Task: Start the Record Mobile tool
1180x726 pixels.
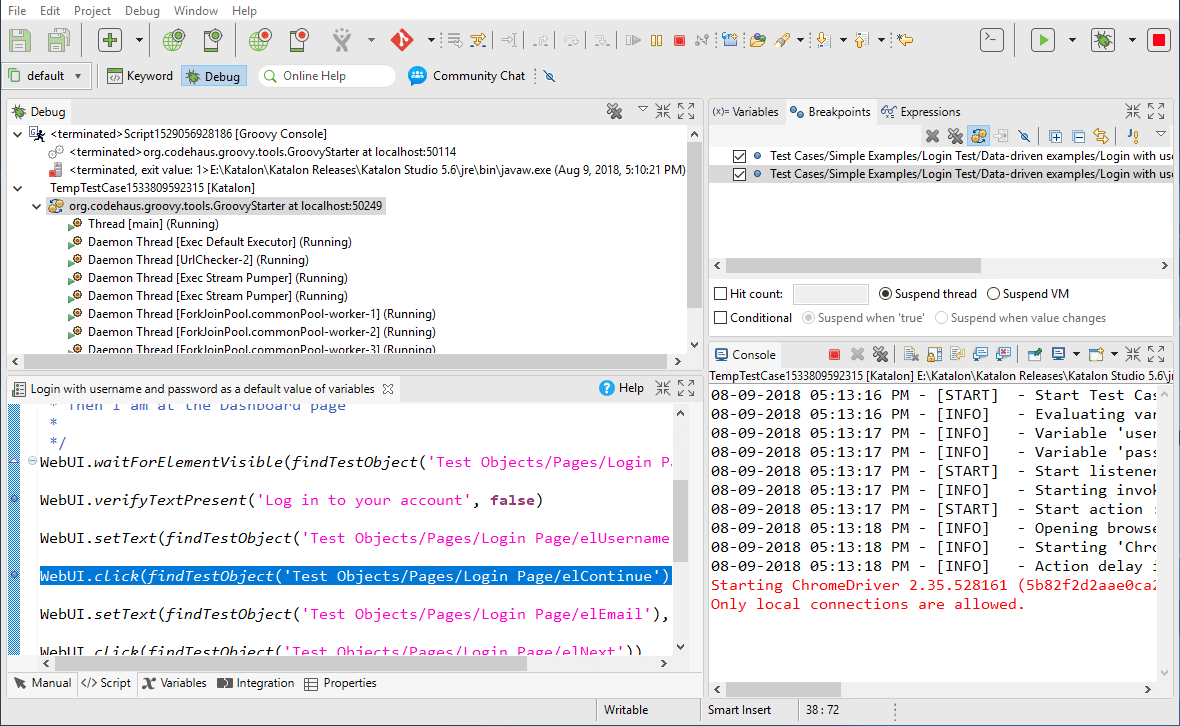Action: coord(299,40)
